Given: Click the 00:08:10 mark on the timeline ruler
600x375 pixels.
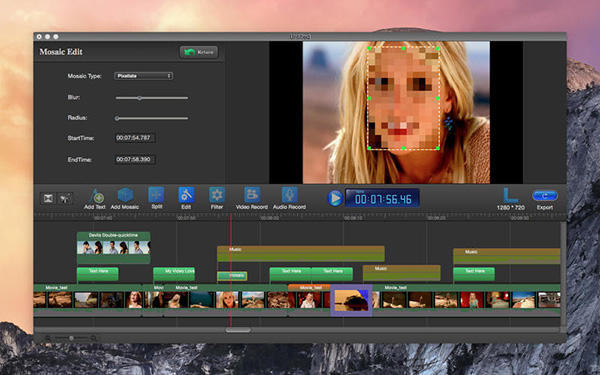Looking at the screenshot, I should click(353, 218).
